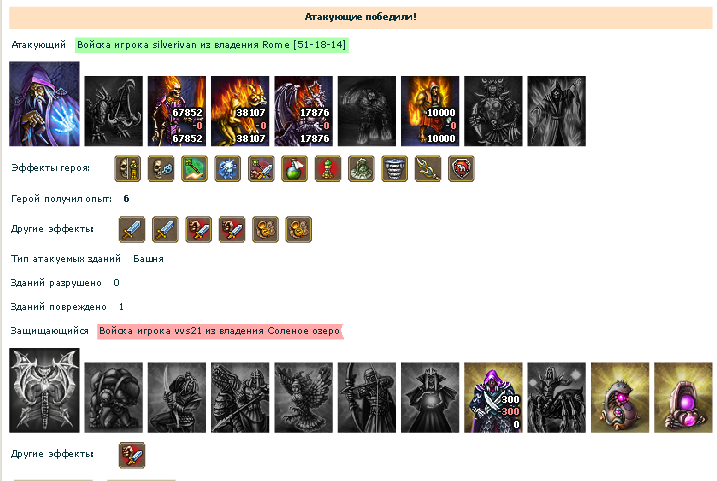Click the trident hero effect icon
Screen dimensions: 717x481
click(x=428, y=169)
